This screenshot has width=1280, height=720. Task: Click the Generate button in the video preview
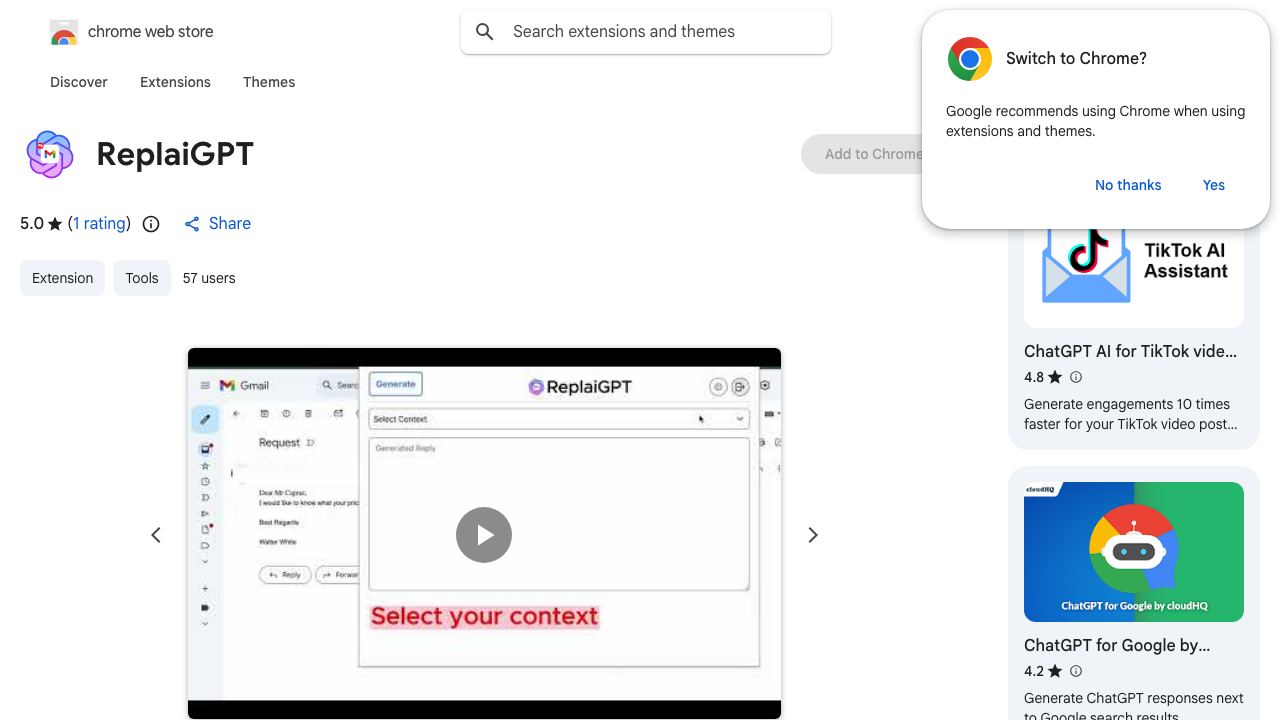click(x=396, y=384)
